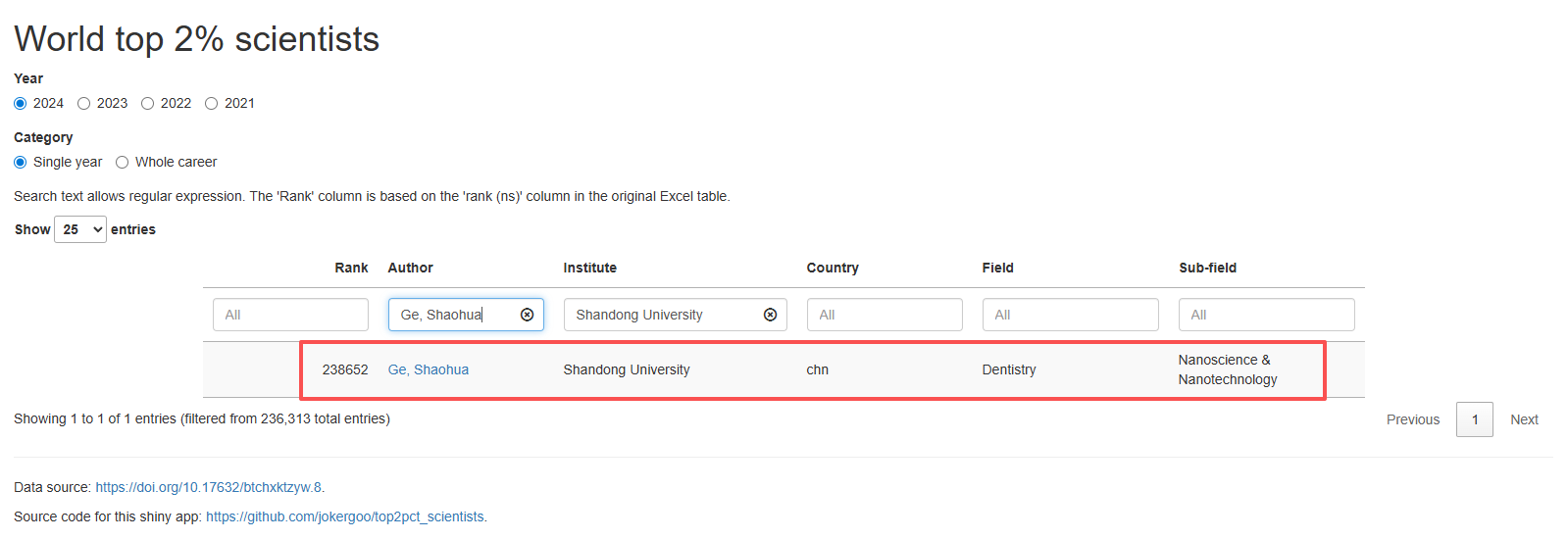Choose year 2022 radio button
Image resolution: width=1568 pixels, height=540 pixels.
coord(148,104)
